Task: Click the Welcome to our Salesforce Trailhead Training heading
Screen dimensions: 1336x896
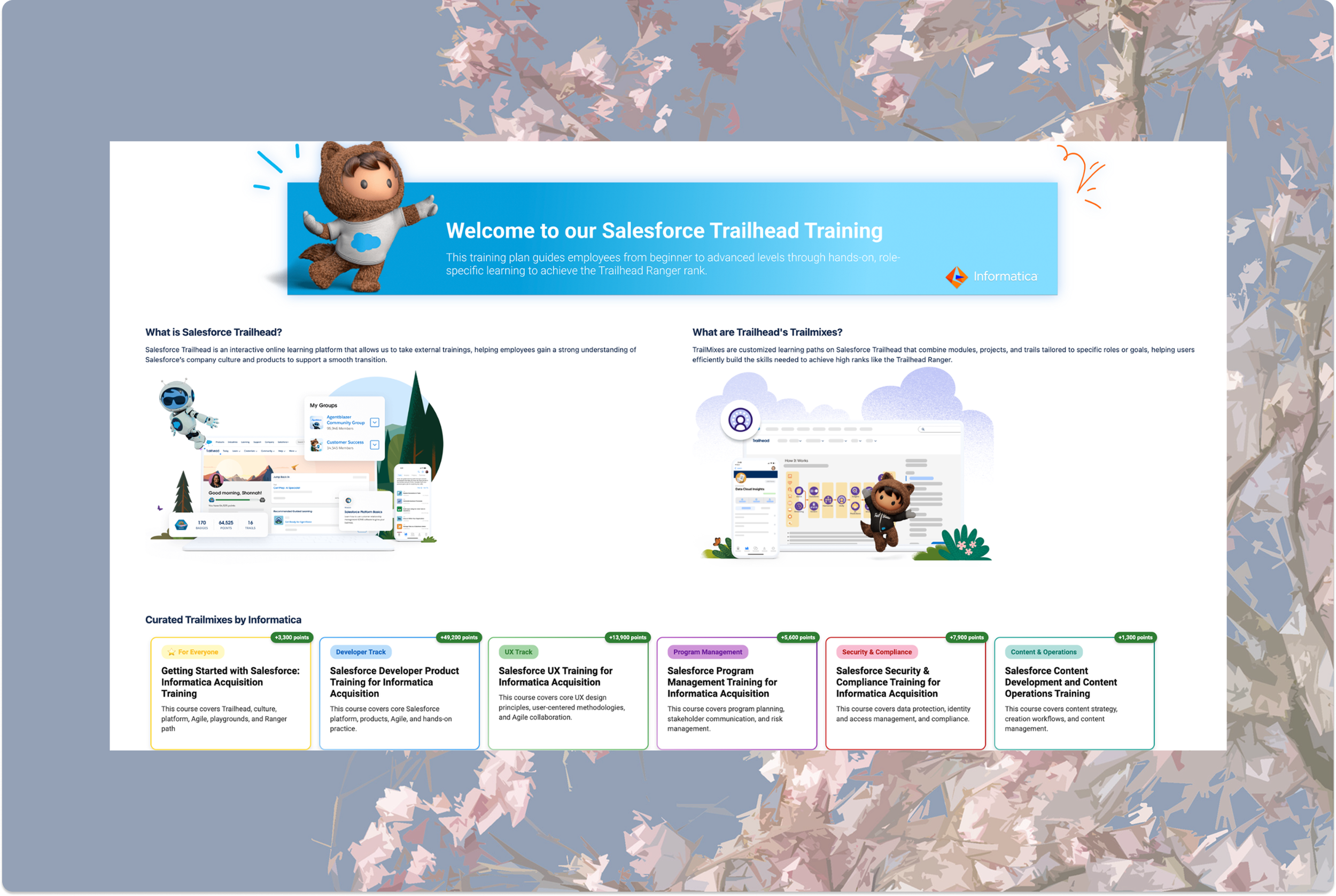Action: coord(664,231)
